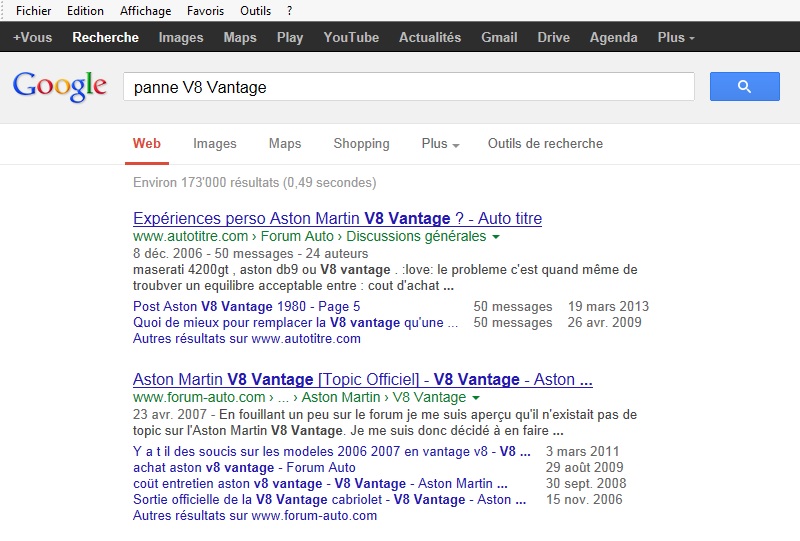Image resolution: width=800 pixels, height=541 pixels.
Task: Click the Google logo
Action: pyautogui.click(x=60, y=86)
